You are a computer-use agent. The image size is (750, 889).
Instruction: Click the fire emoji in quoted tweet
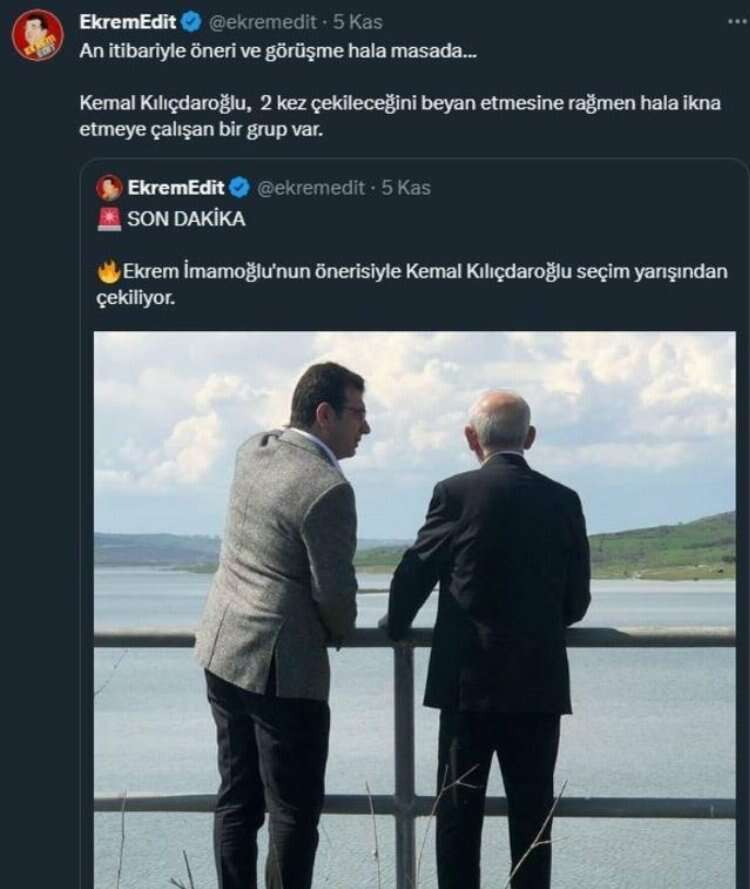click(x=109, y=272)
